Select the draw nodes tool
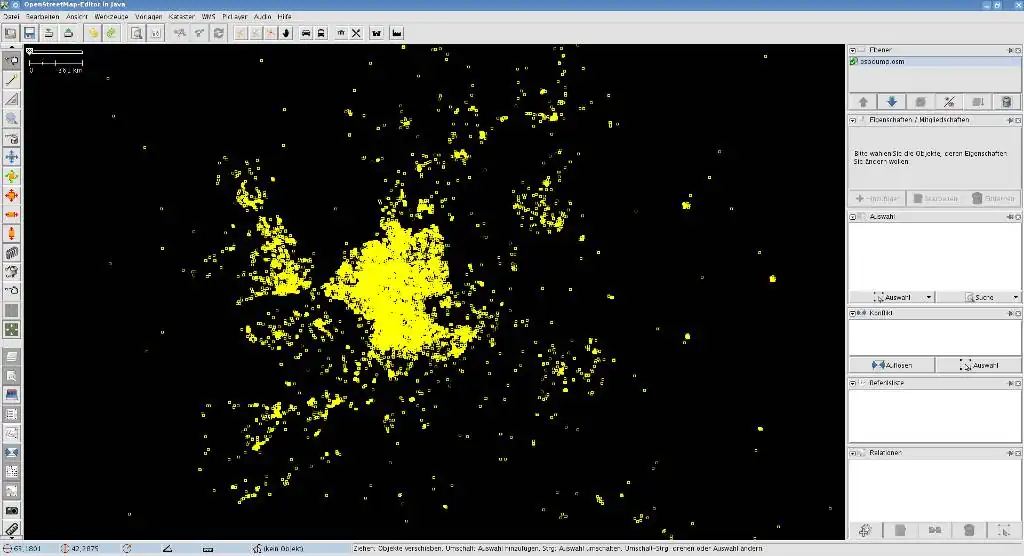1024x556 pixels. tap(11, 79)
